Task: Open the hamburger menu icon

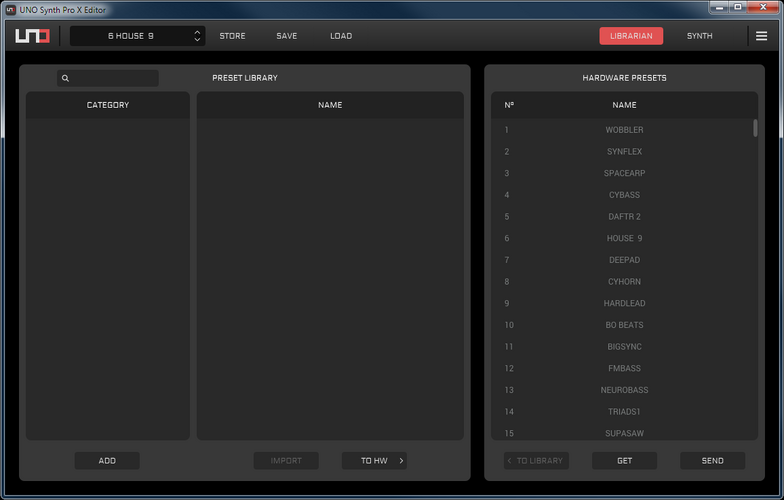Action: [x=761, y=36]
